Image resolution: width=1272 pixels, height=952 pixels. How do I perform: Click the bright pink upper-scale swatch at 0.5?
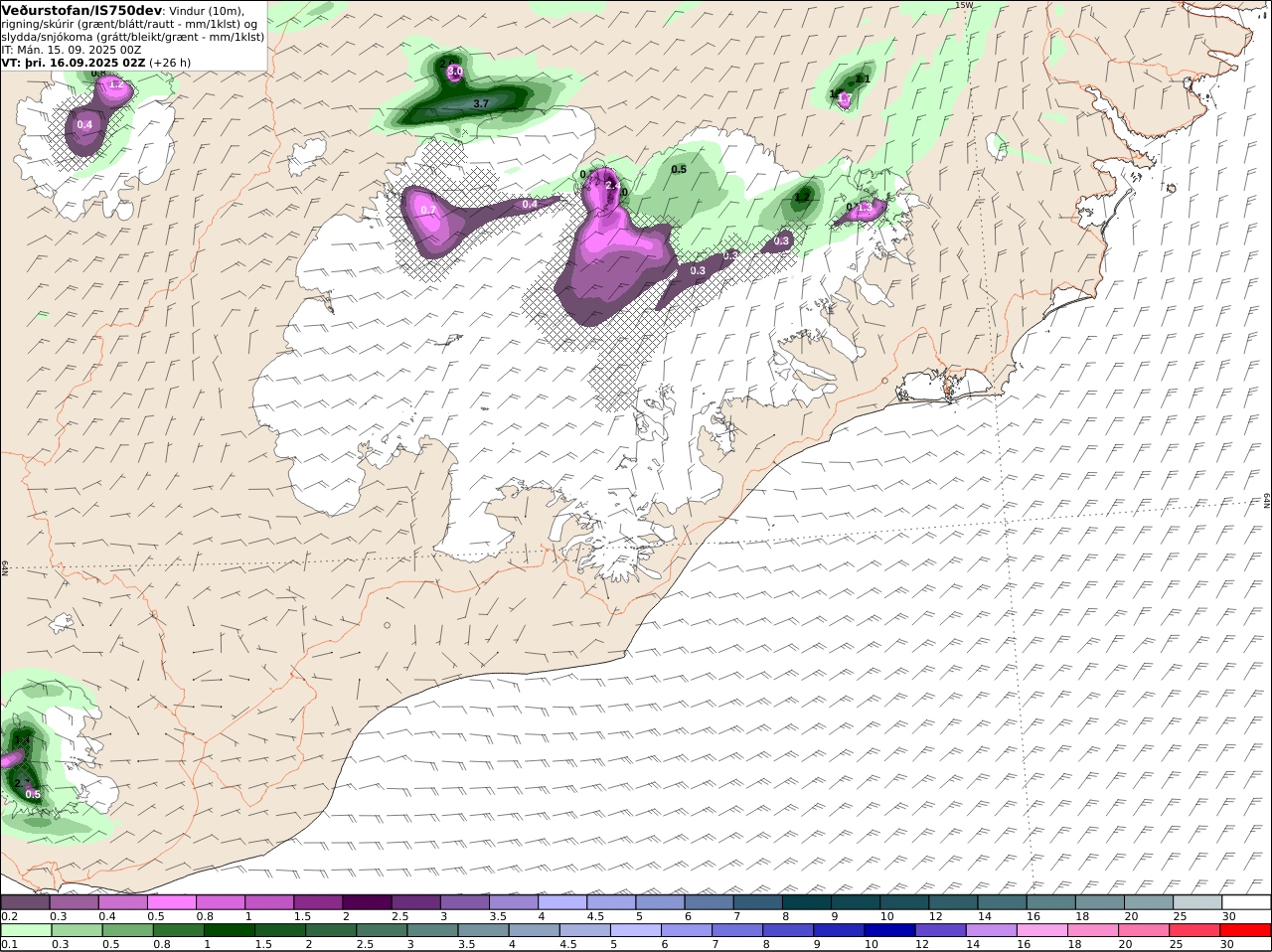pos(172,902)
